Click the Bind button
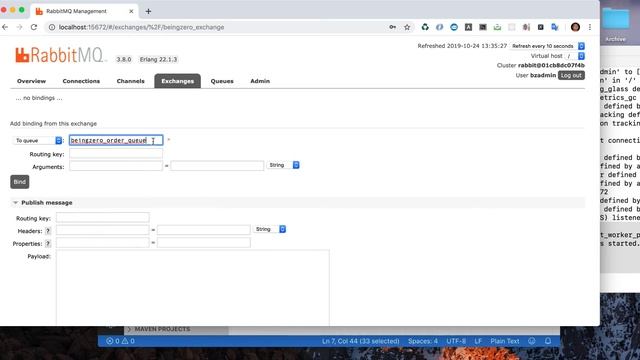The height and width of the screenshot is (360, 640). 20,182
